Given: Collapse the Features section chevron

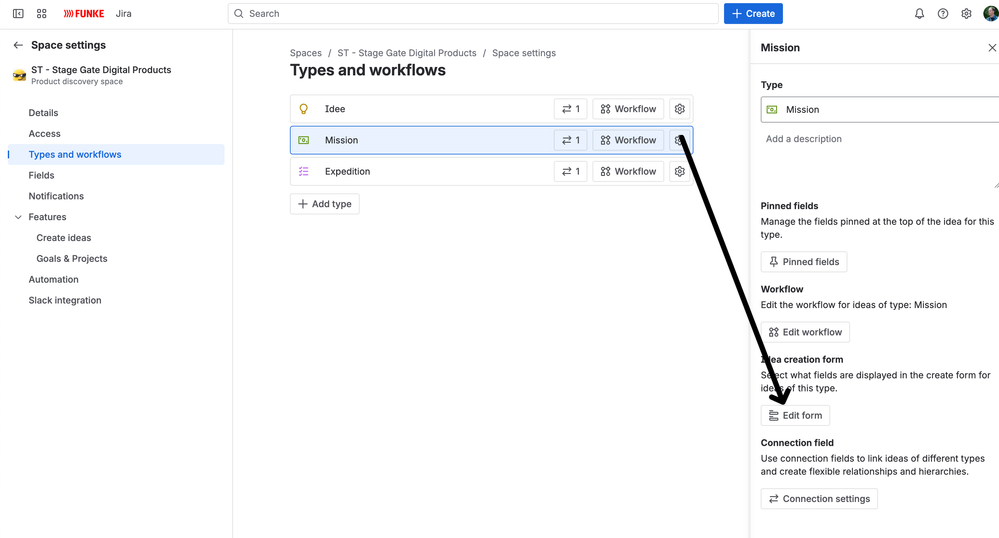Looking at the screenshot, I should 18,217.
